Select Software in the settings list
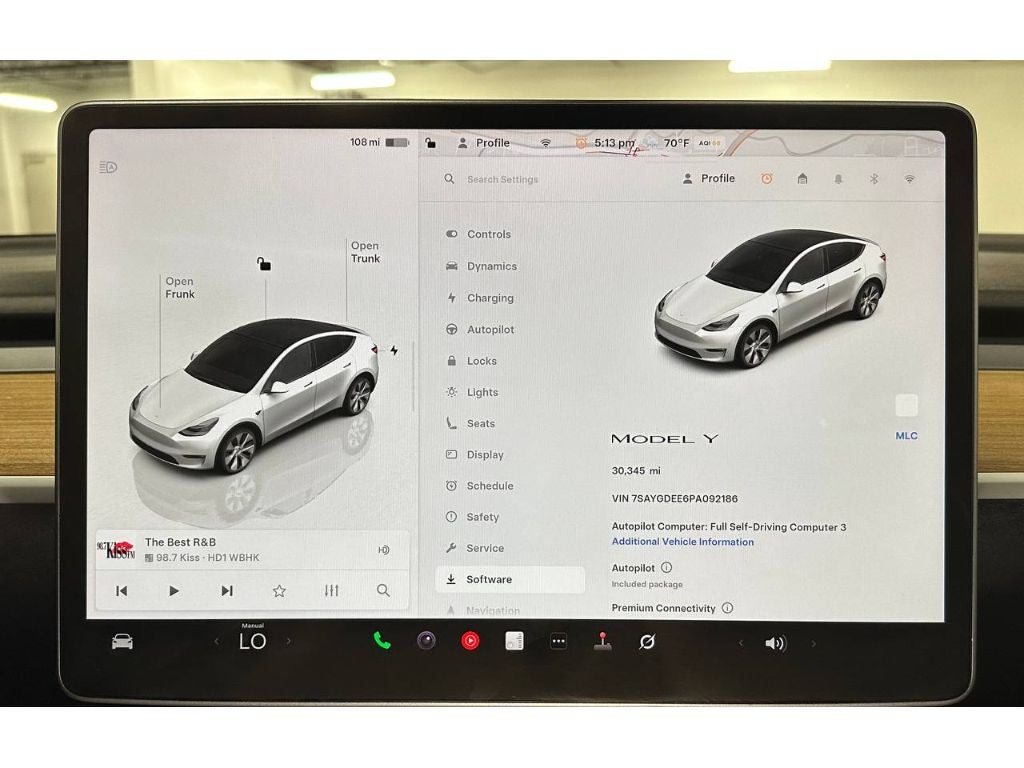Screen dimensions: 1024x768 (x=510, y=579)
